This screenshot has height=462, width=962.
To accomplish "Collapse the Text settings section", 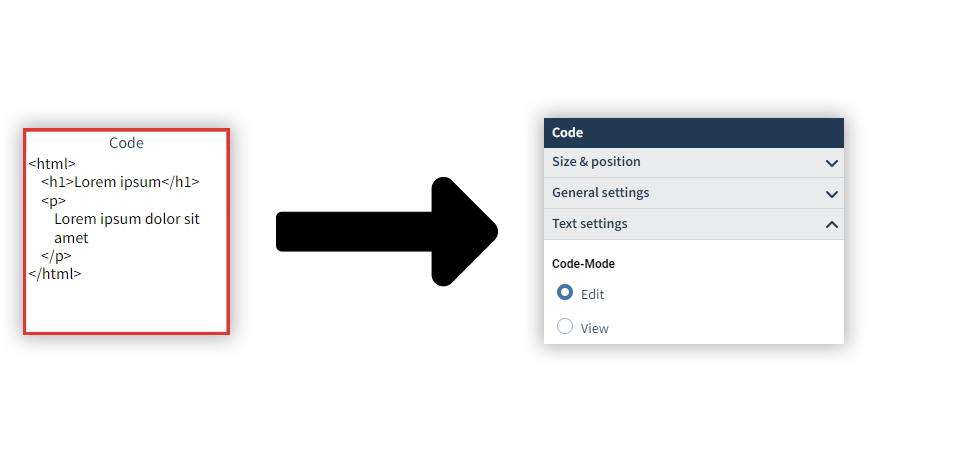I will (x=590, y=224).
